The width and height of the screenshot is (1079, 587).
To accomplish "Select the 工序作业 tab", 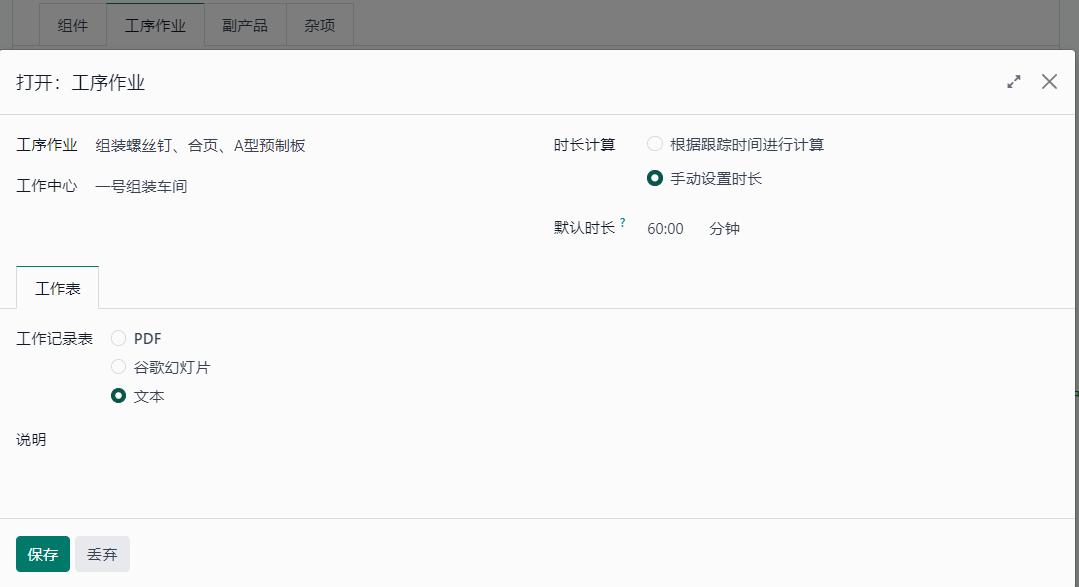I will tap(155, 25).
